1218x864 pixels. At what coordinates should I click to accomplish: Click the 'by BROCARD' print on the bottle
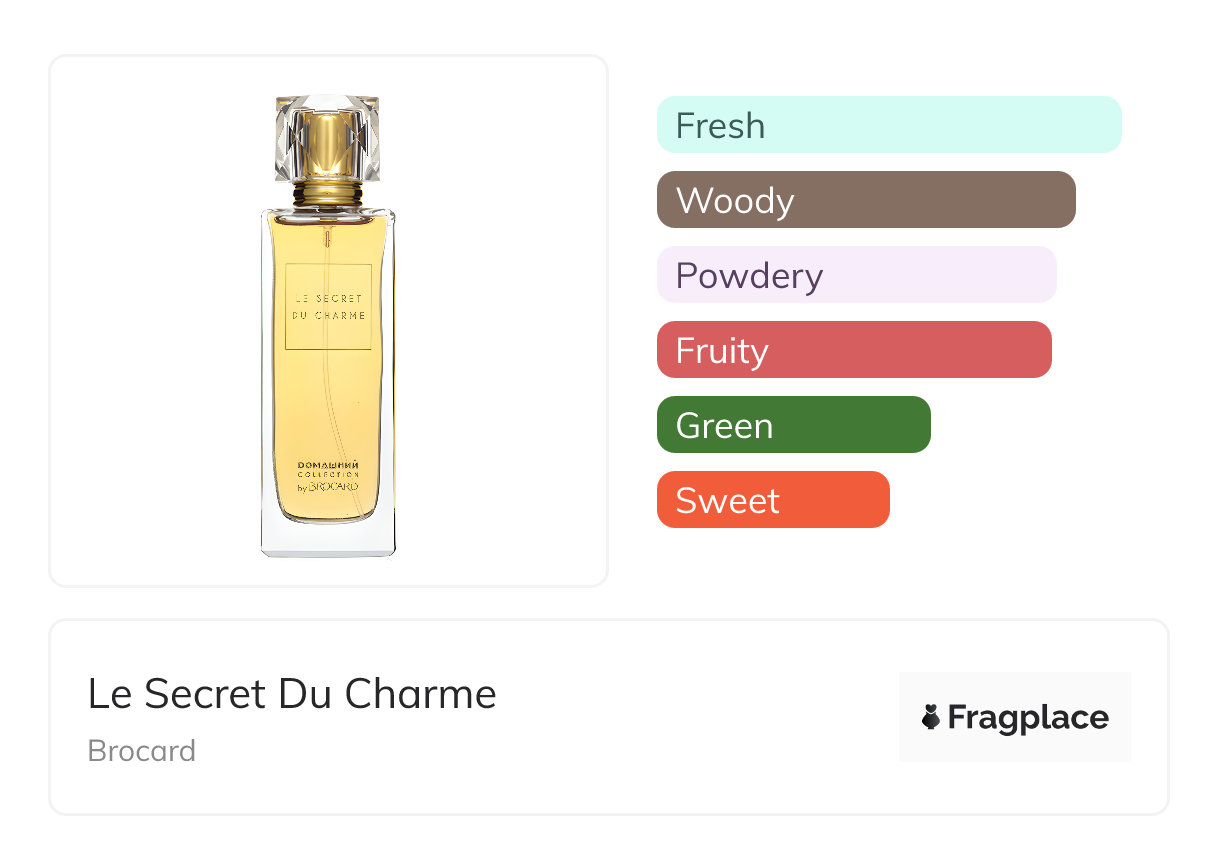(x=328, y=487)
